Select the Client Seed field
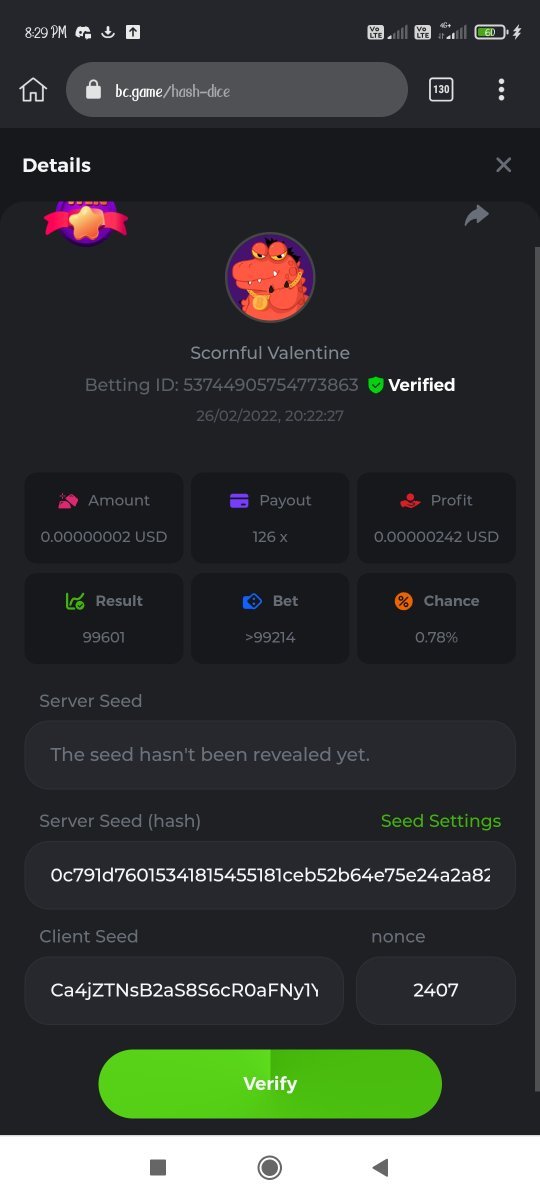Image resolution: width=540 pixels, height=1200 pixels. pyautogui.click(x=184, y=991)
